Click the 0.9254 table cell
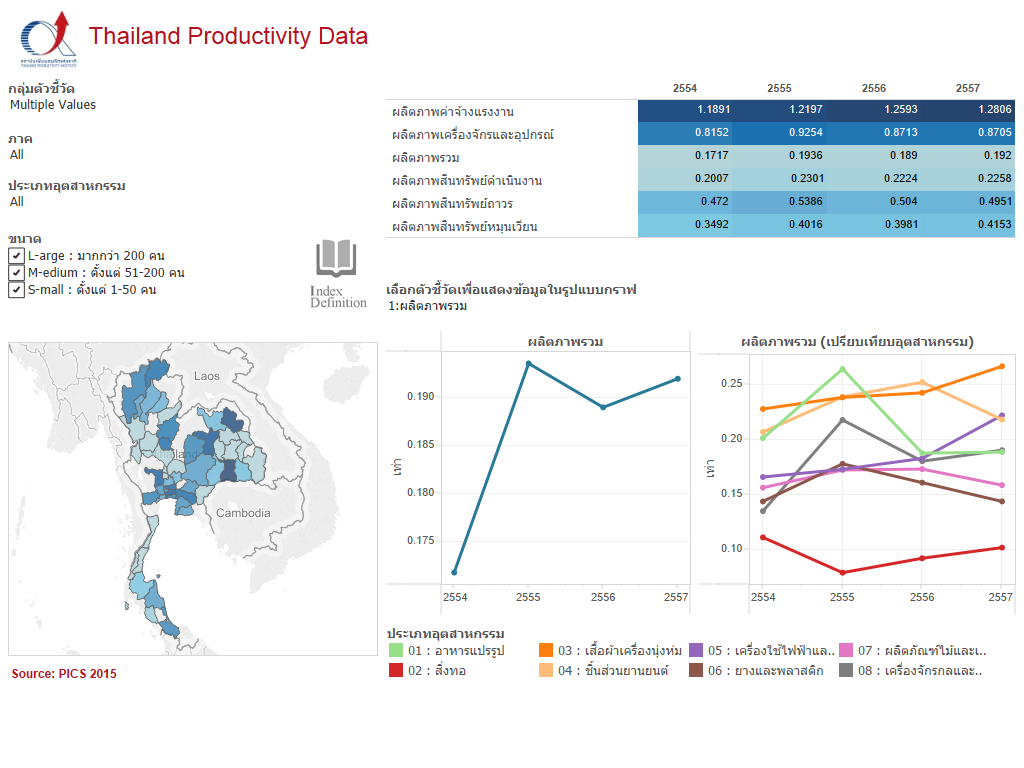This screenshot has width=1024, height=768. (779, 133)
